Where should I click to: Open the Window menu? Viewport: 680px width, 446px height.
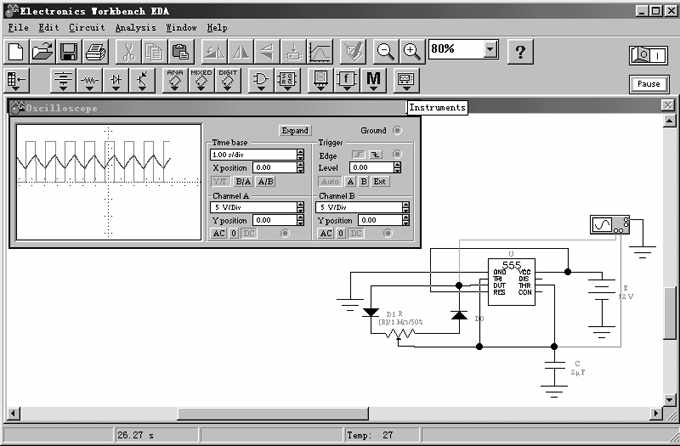click(181, 28)
